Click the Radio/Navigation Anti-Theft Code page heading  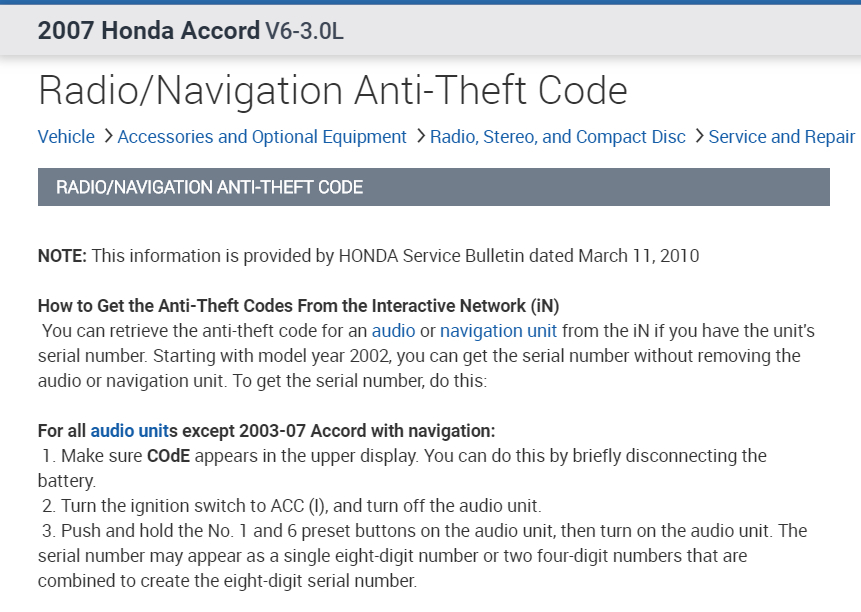[332, 91]
